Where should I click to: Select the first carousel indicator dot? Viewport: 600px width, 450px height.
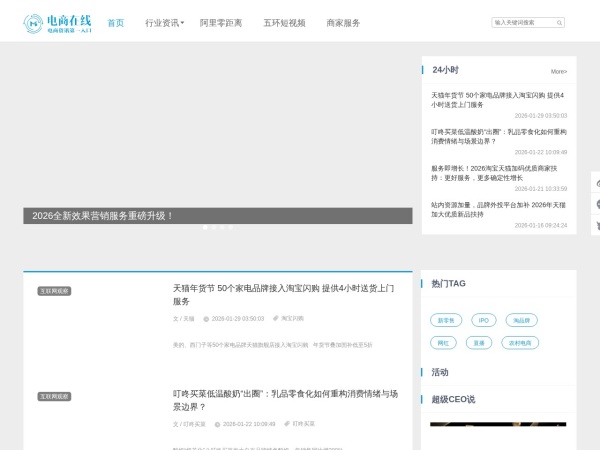coord(205,227)
